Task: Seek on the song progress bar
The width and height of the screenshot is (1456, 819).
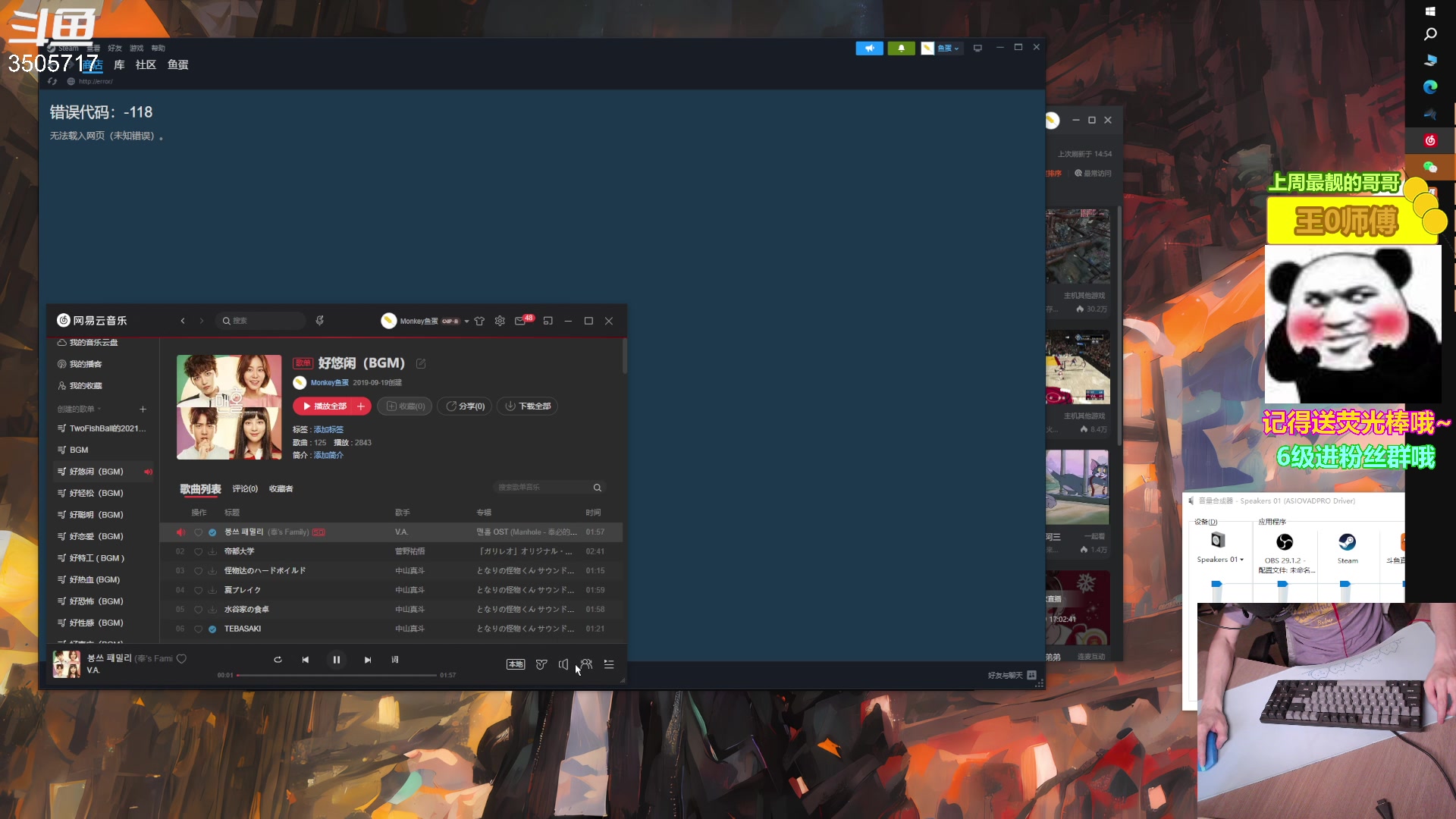Action: pos(336,675)
